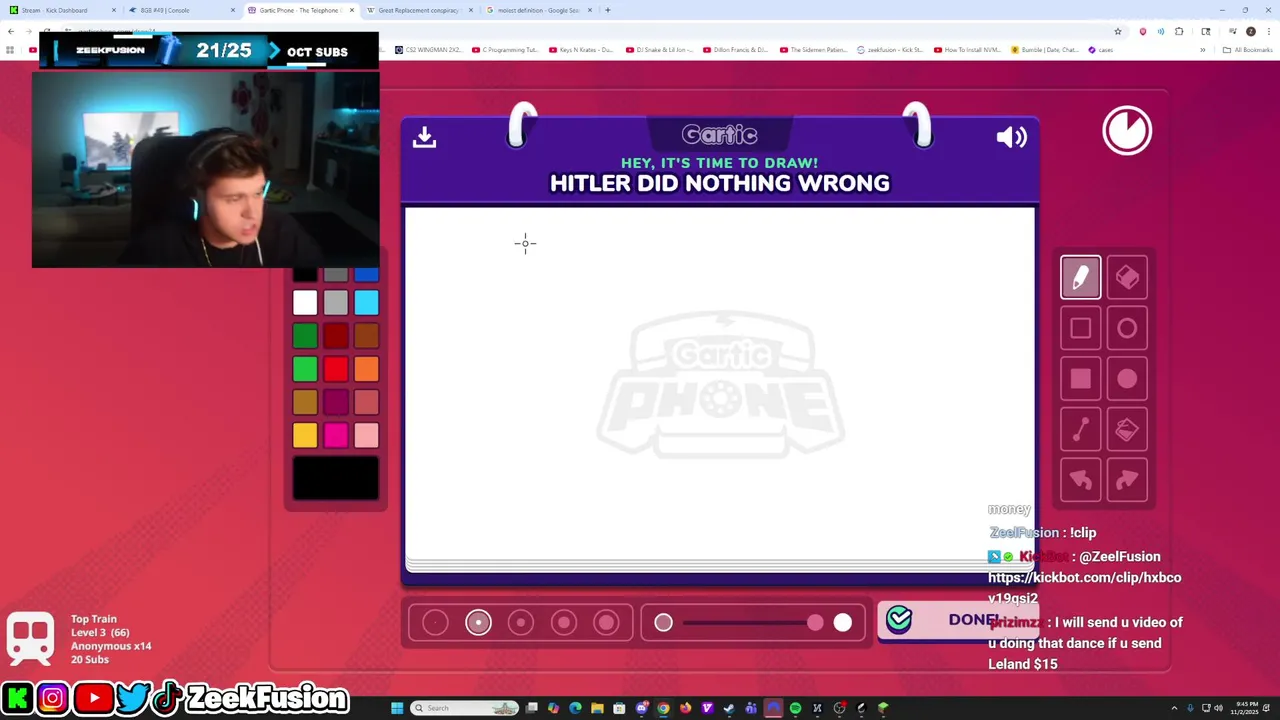Switch to the Google Search definition tab
Screen dimensions: 1280x720
click(537, 10)
